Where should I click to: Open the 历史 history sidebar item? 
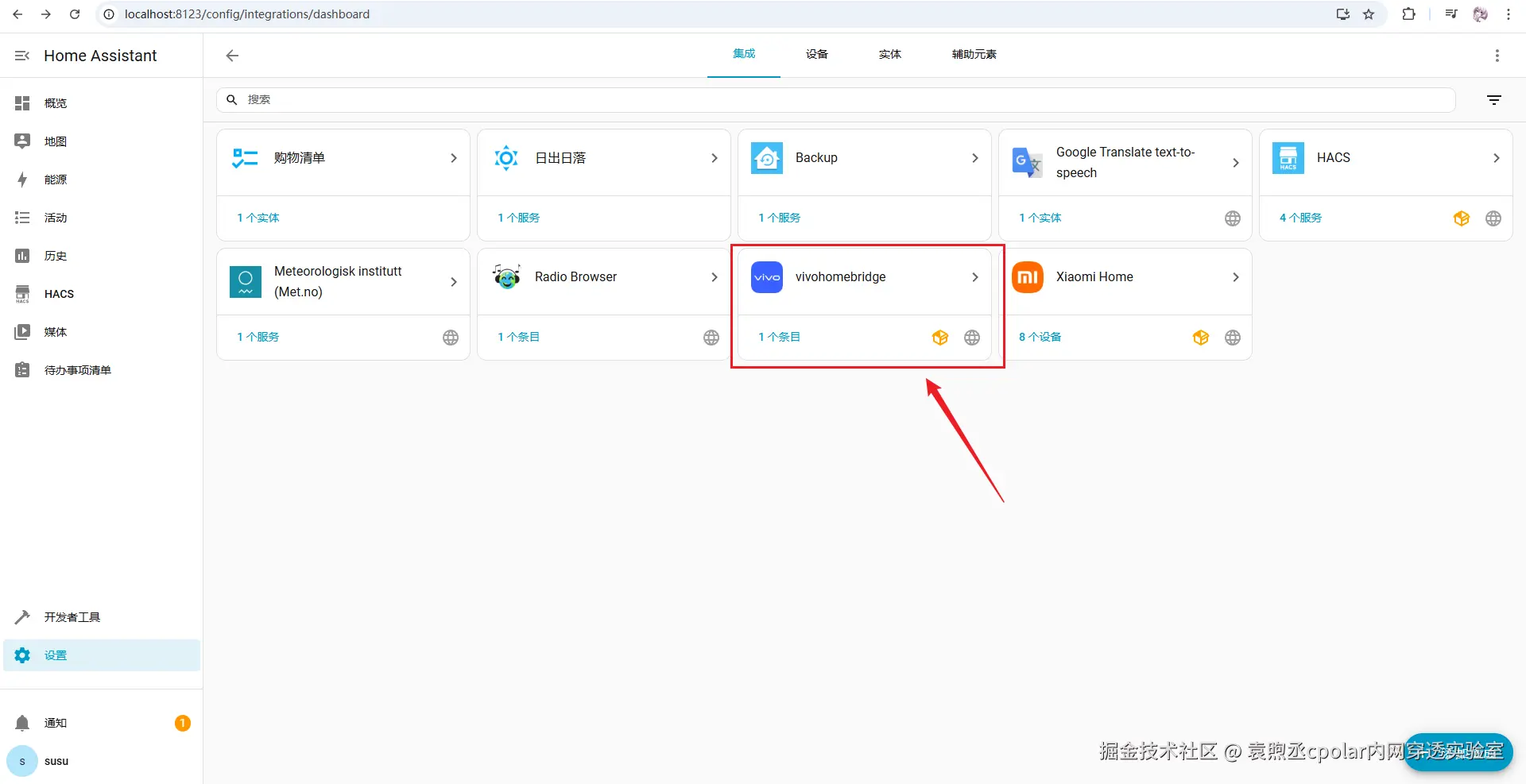pyautogui.click(x=102, y=256)
